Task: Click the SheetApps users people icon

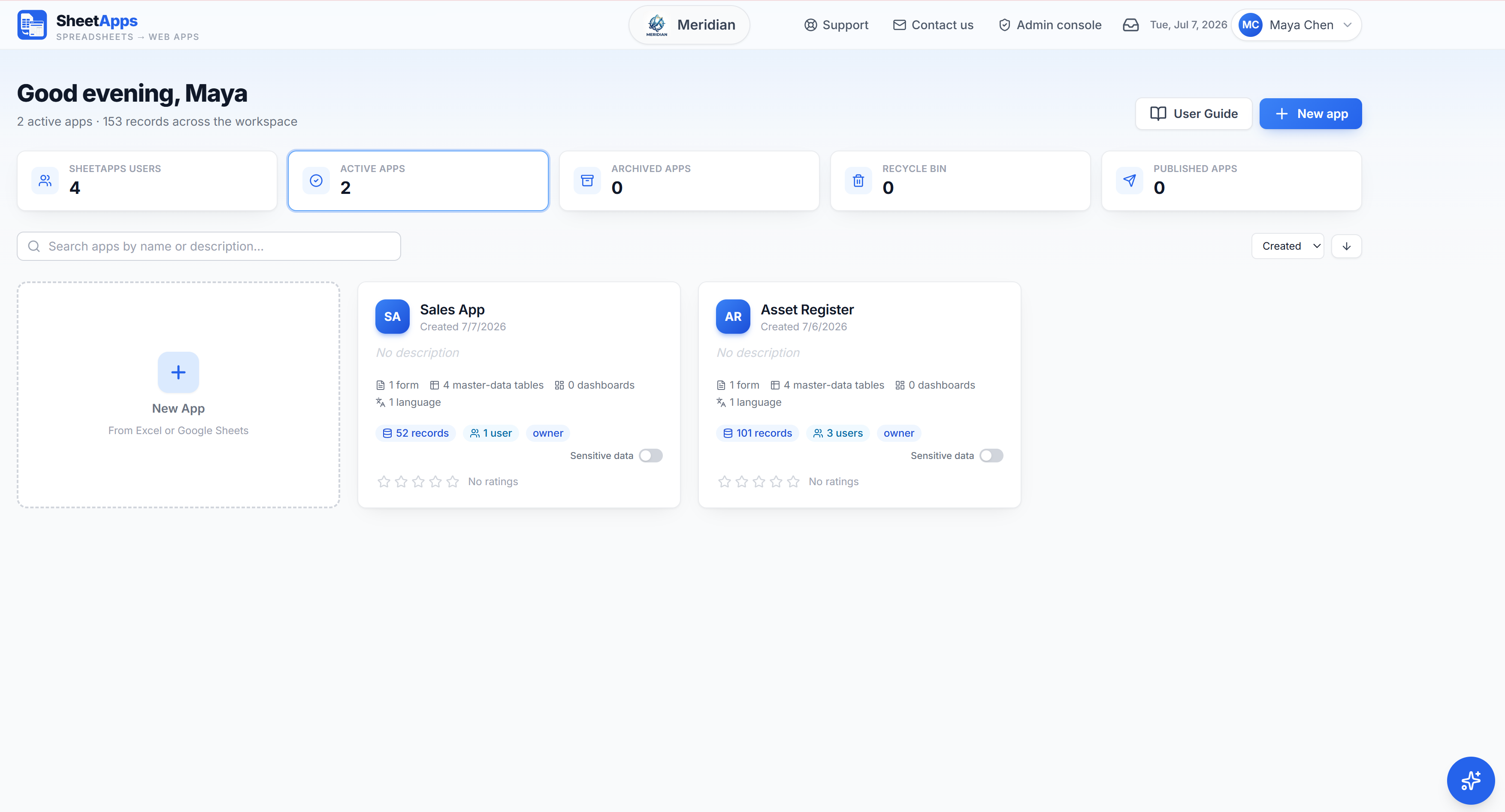Action: click(x=45, y=181)
